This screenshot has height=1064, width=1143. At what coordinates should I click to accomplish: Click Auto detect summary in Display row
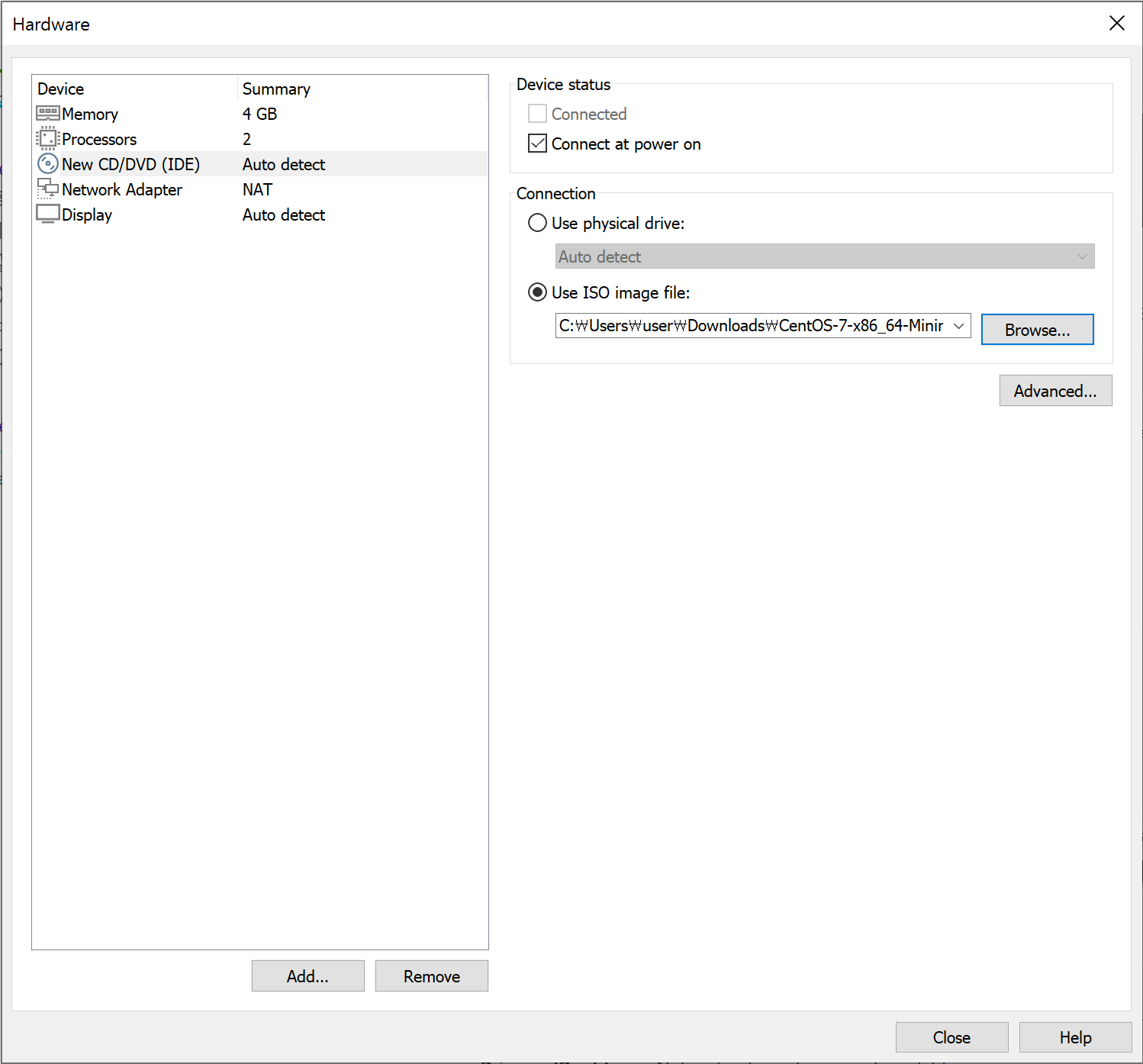point(284,214)
